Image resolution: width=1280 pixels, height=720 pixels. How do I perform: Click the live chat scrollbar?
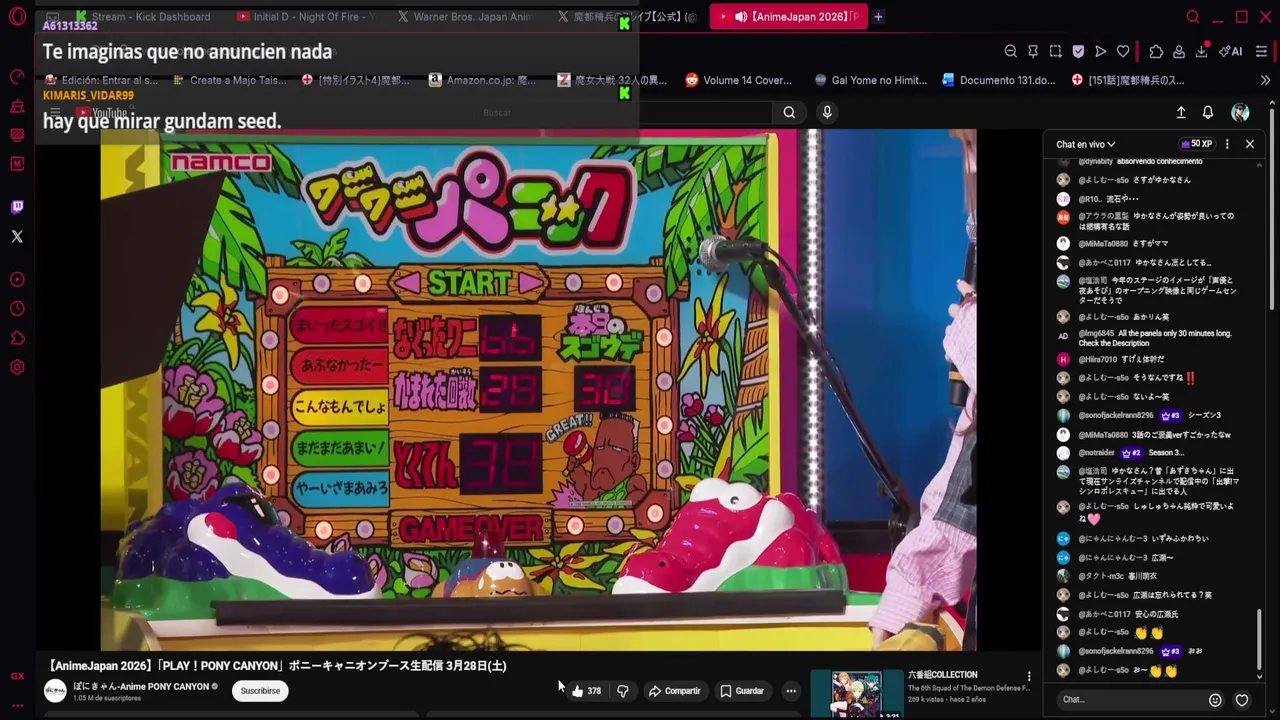[x=1260, y=640]
